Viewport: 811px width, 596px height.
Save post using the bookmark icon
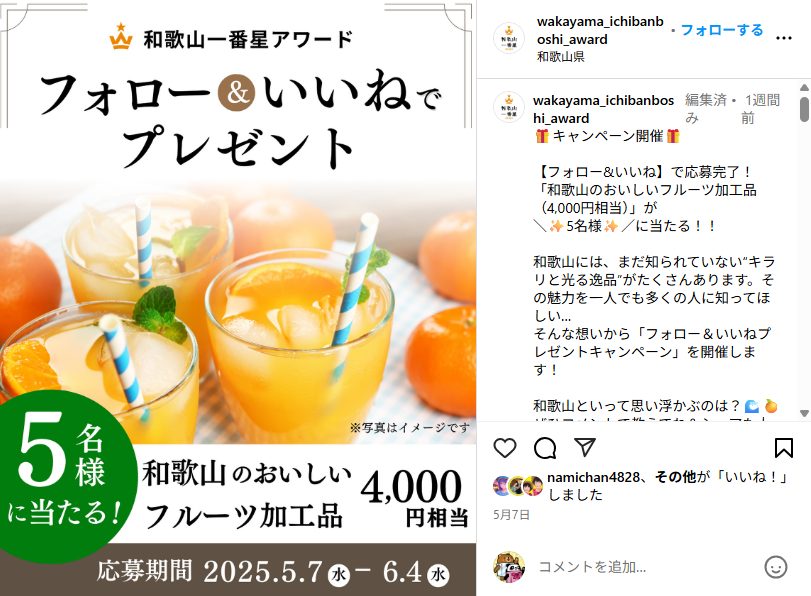point(784,448)
